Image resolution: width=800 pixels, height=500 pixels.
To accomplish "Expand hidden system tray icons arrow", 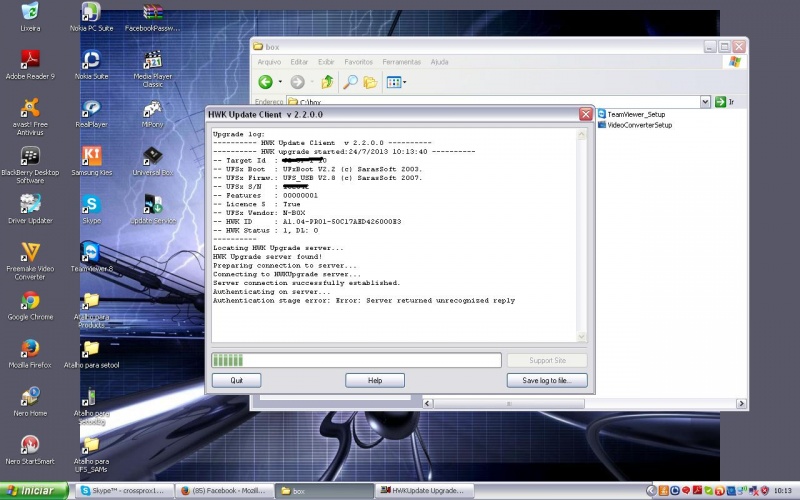I will (x=651, y=491).
